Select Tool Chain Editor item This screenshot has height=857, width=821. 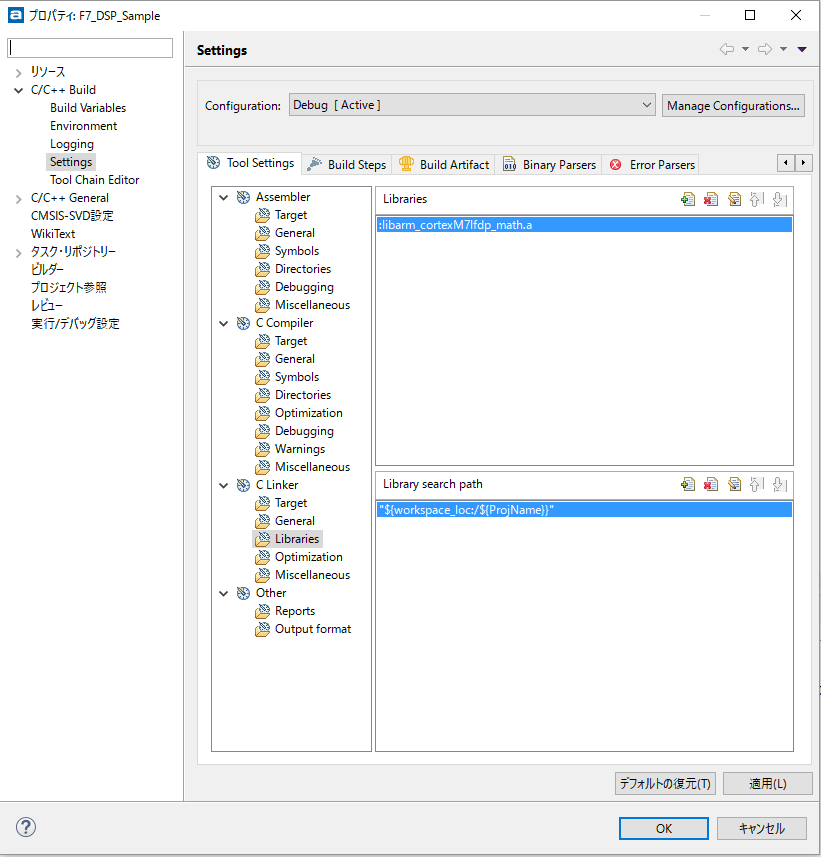click(x=95, y=180)
